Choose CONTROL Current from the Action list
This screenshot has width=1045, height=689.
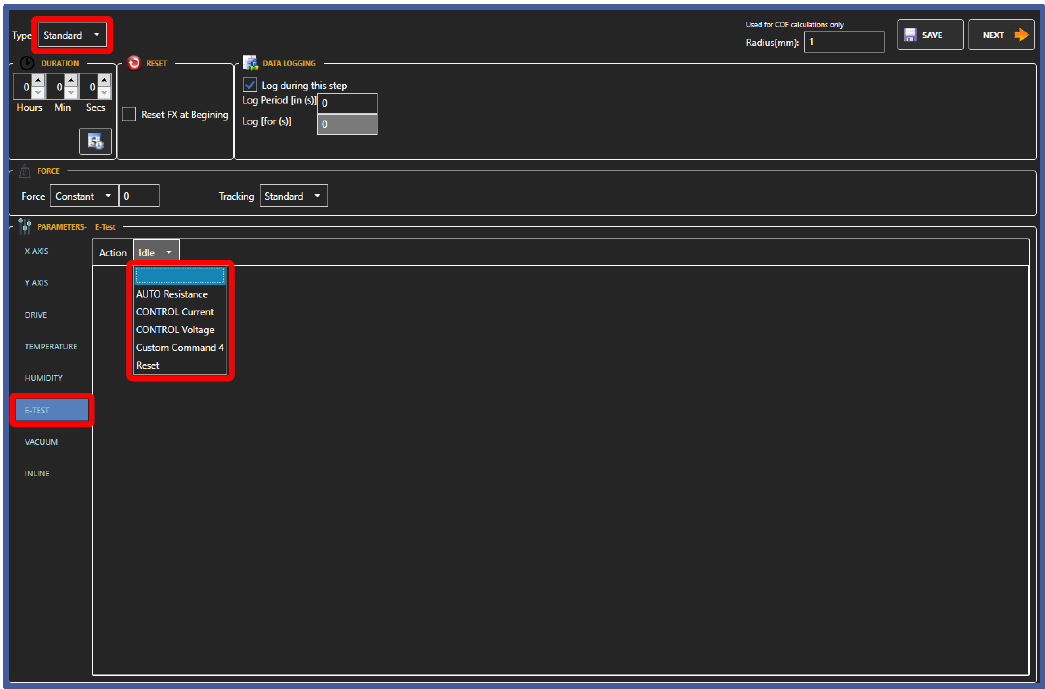tap(180, 312)
